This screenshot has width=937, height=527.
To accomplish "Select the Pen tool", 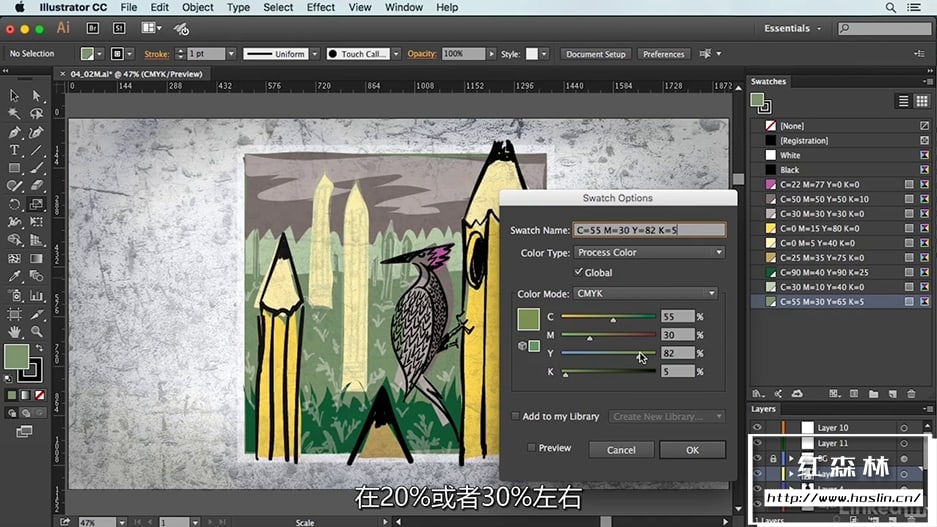I will (14, 132).
